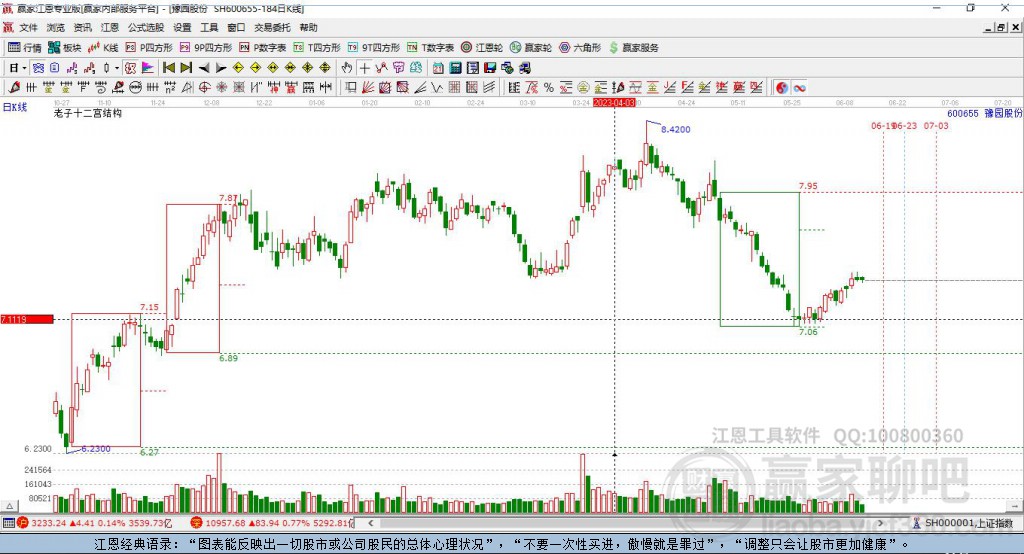Click the volume panel up-triangle button

[9, 506]
